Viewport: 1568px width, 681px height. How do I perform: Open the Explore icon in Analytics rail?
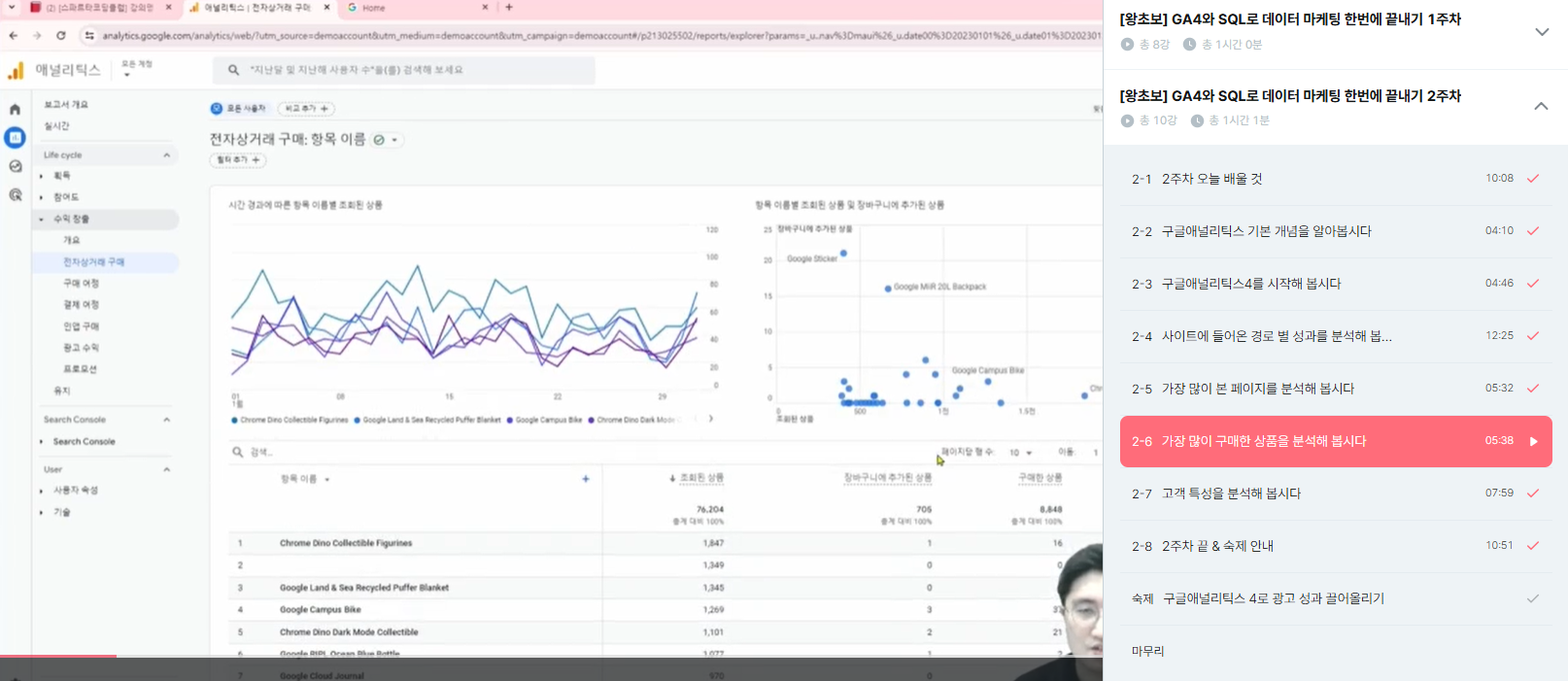[x=15, y=166]
